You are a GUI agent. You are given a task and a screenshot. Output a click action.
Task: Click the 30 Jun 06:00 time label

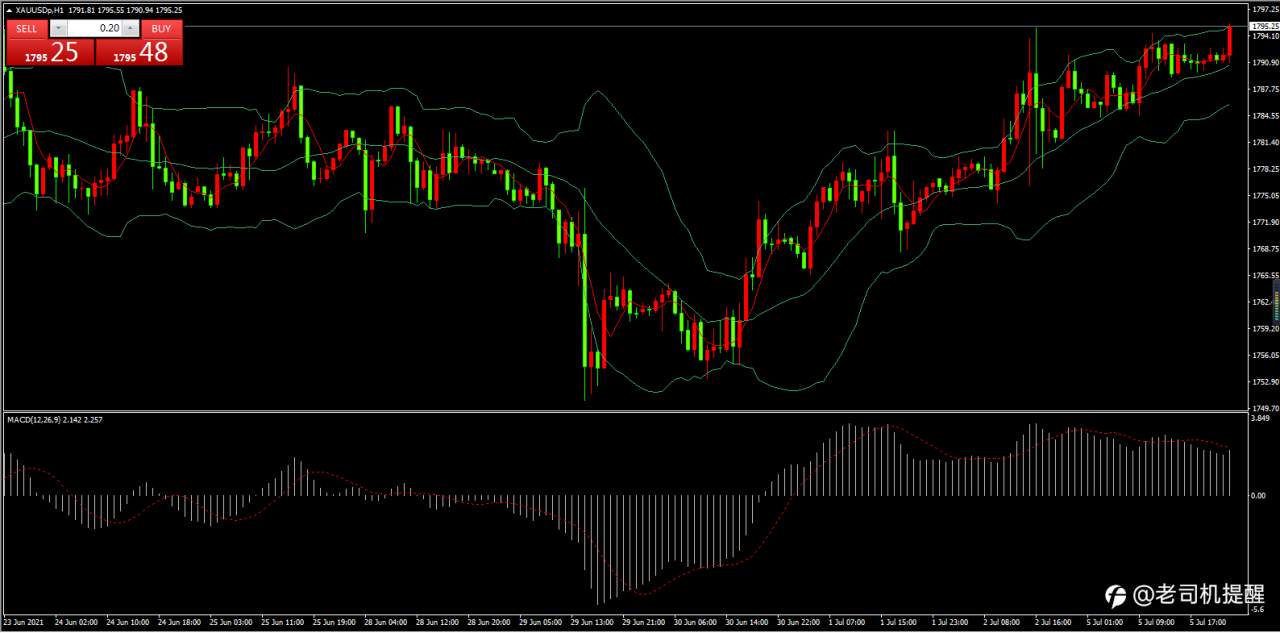tap(696, 622)
